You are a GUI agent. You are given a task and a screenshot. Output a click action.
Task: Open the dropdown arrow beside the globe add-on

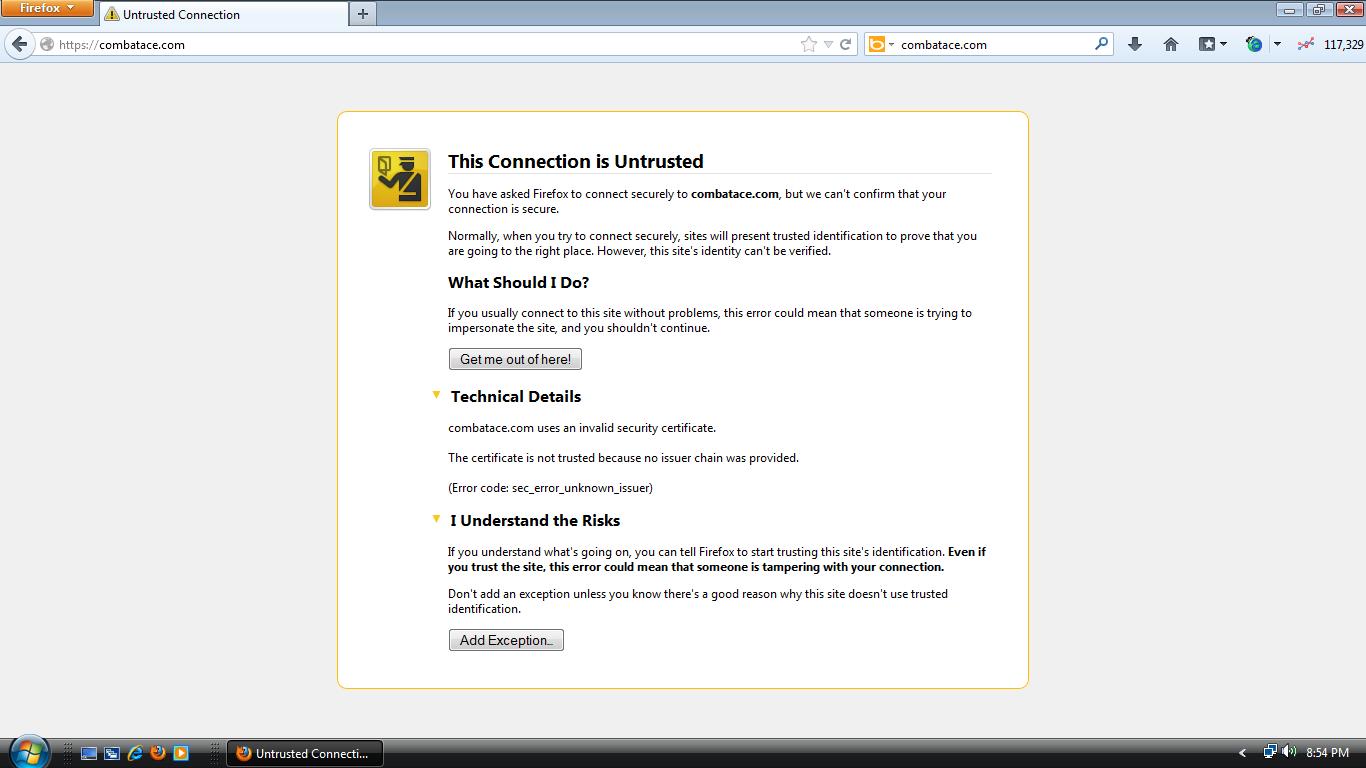[x=1277, y=44]
